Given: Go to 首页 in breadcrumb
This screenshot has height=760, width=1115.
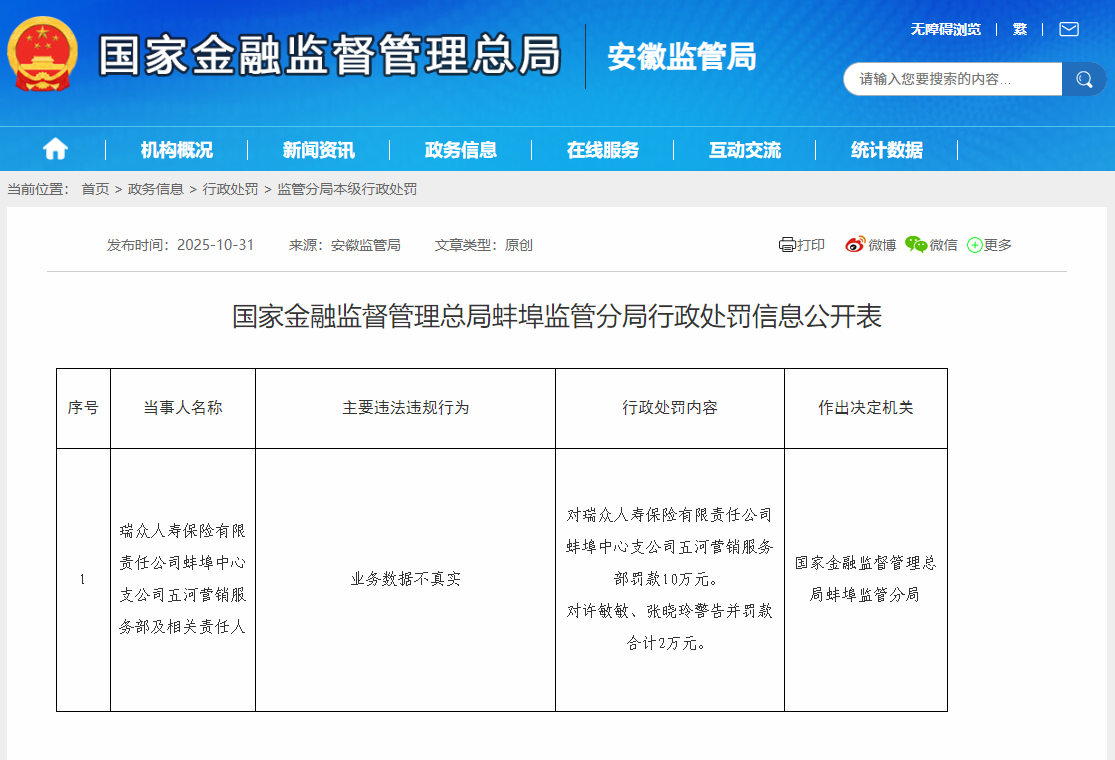Looking at the screenshot, I should (x=95, y=189).
